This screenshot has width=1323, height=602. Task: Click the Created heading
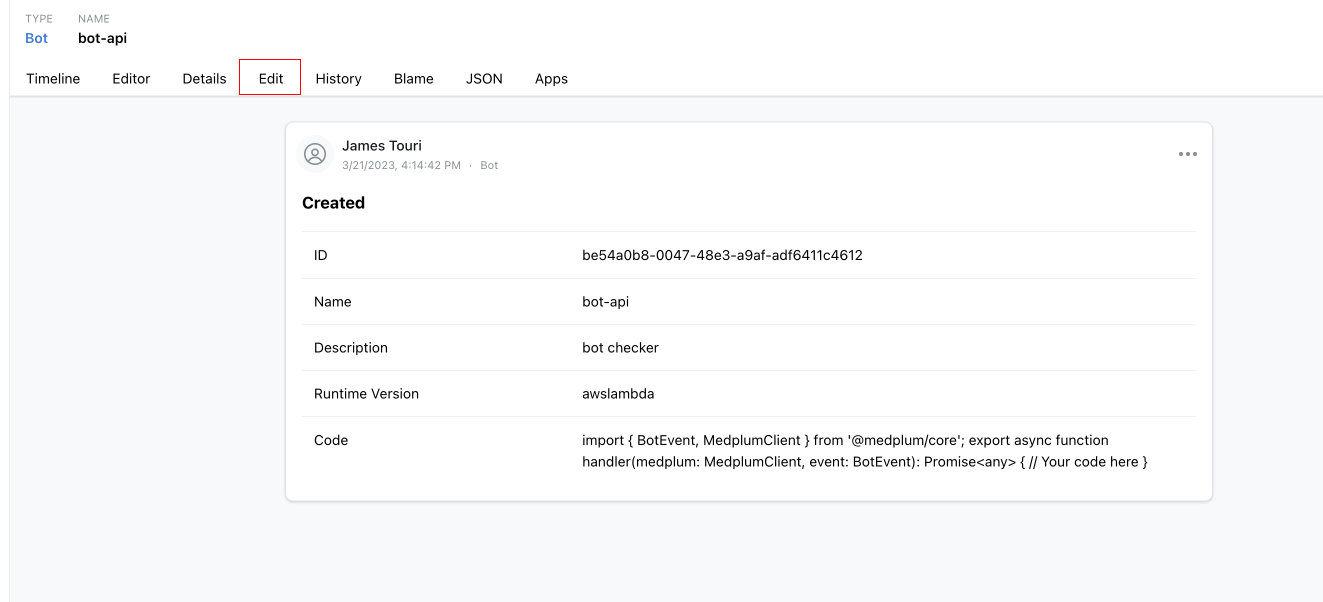[x=333, y=202]
